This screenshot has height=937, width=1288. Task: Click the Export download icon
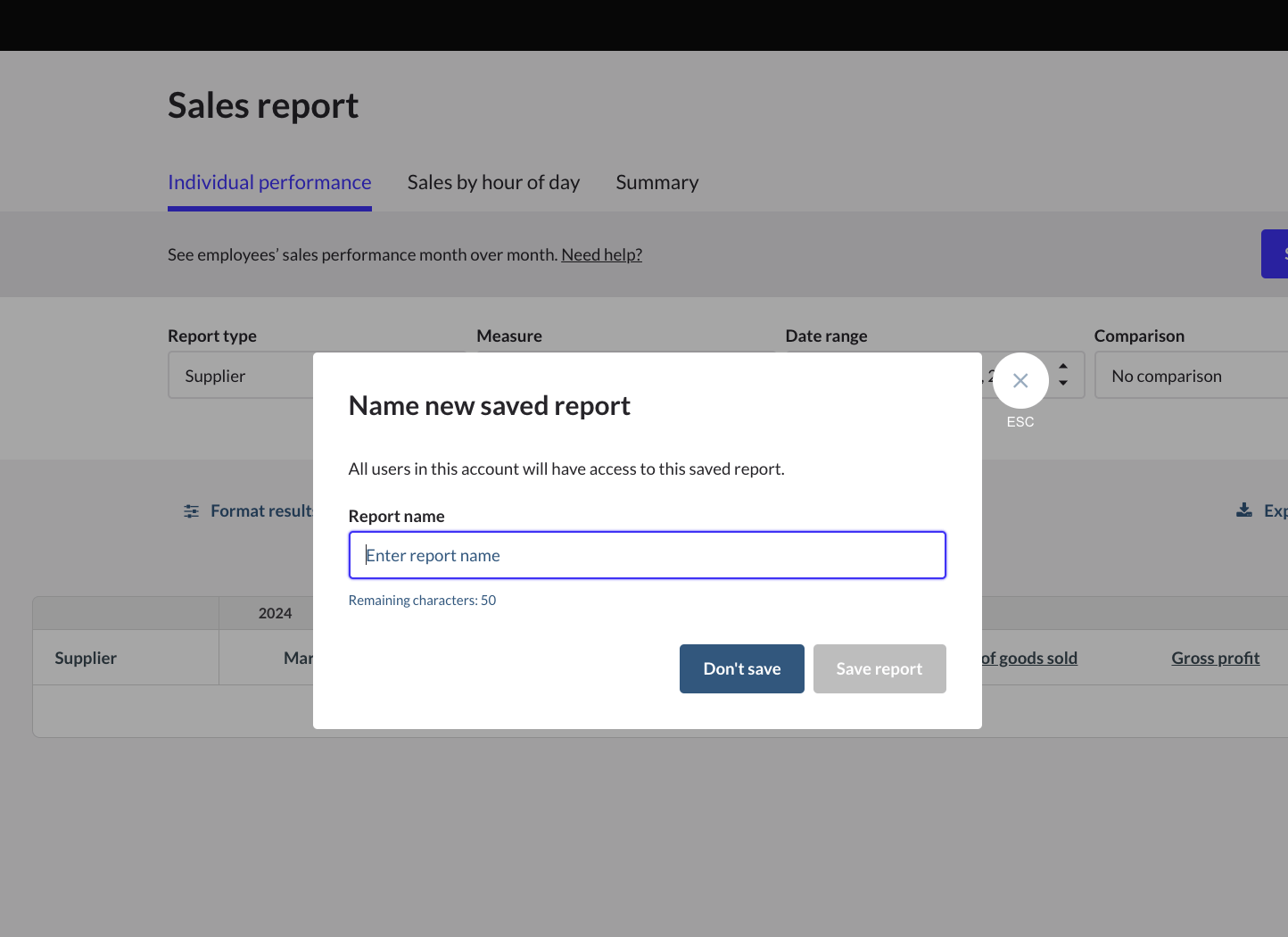pyautogui.click(x=1244, y=510)
